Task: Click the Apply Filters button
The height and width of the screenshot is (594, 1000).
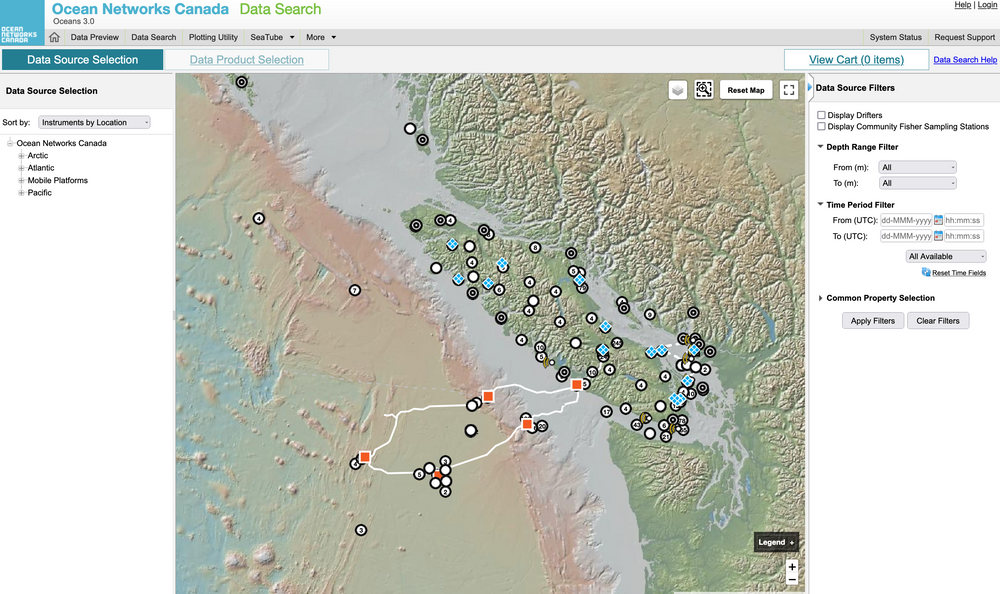Action: tap(873, 321)
